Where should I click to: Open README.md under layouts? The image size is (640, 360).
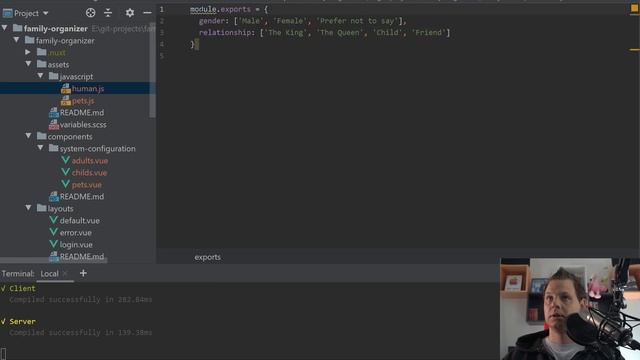(x=82, y=256)
